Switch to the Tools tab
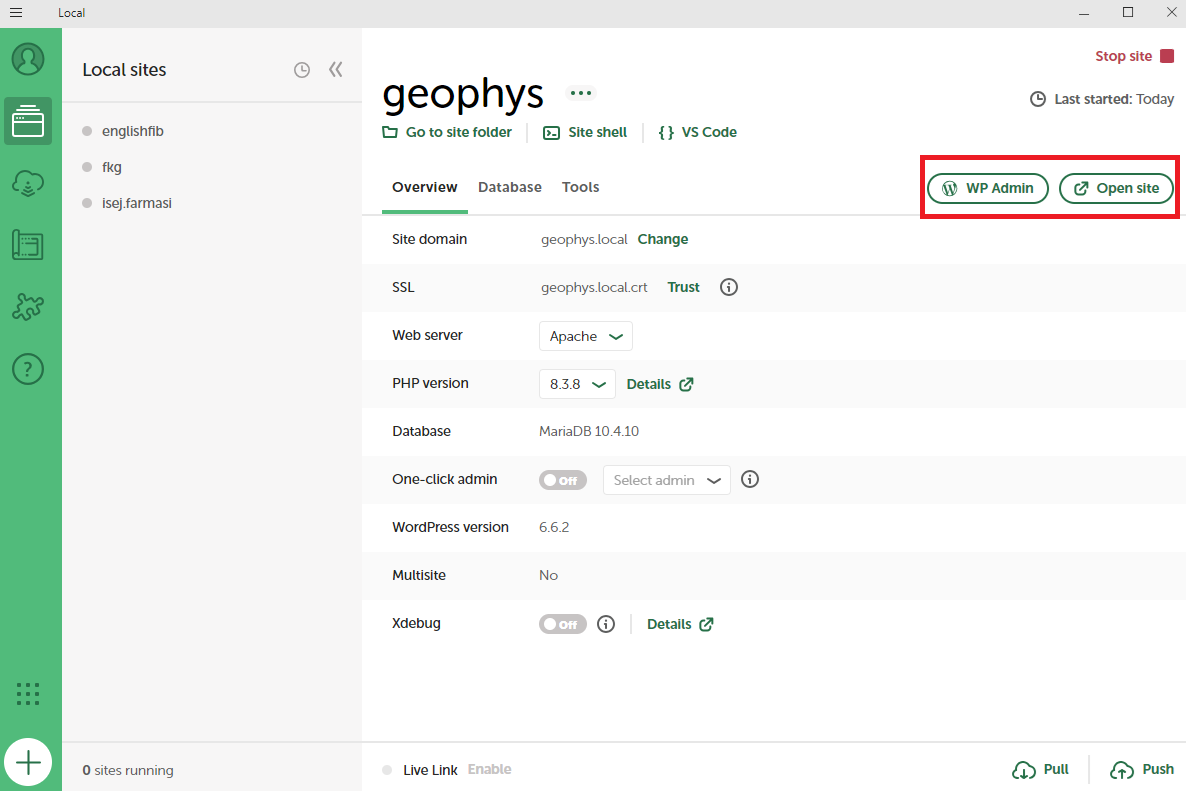 coord(580,187)
